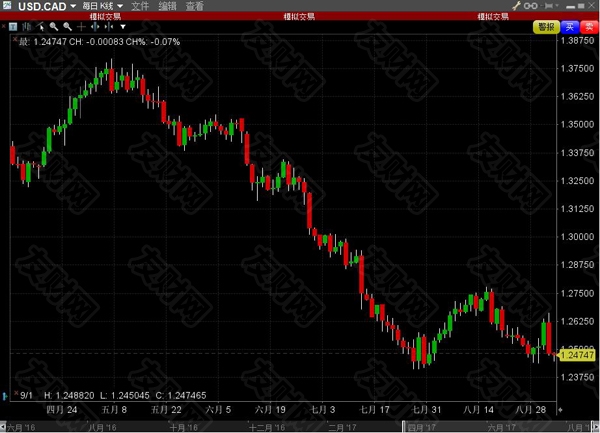Click the bar chart type icon

pos(27,26)
